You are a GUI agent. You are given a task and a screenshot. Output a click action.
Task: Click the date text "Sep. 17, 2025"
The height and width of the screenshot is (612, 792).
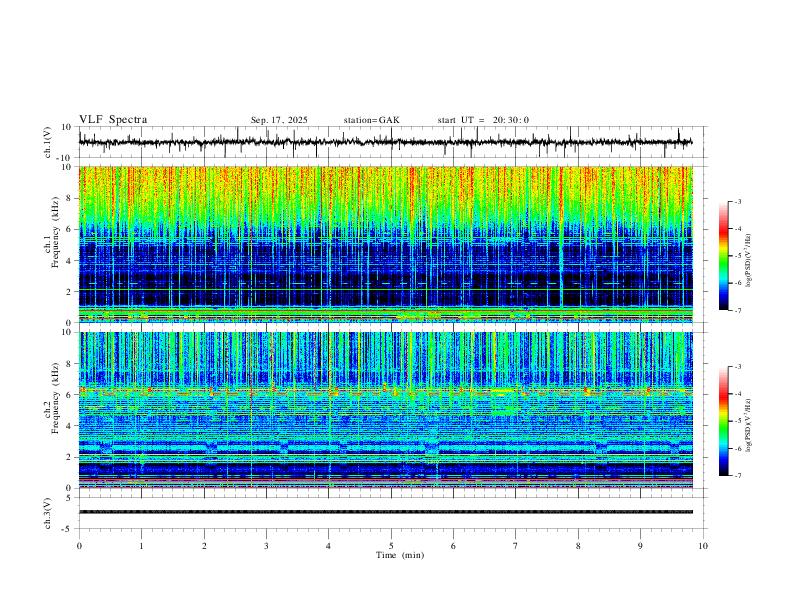pyautogui.click(x=279, y=120)
